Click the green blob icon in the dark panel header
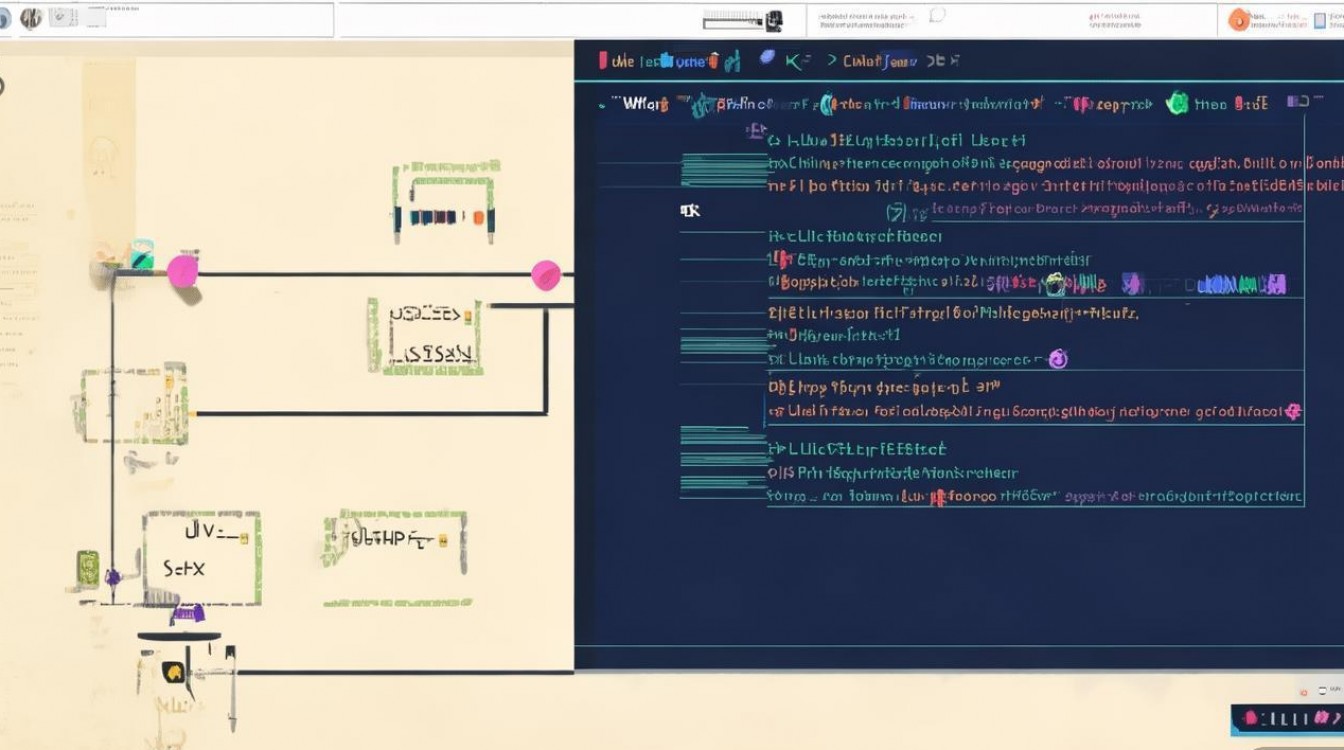 [1178, 102]
